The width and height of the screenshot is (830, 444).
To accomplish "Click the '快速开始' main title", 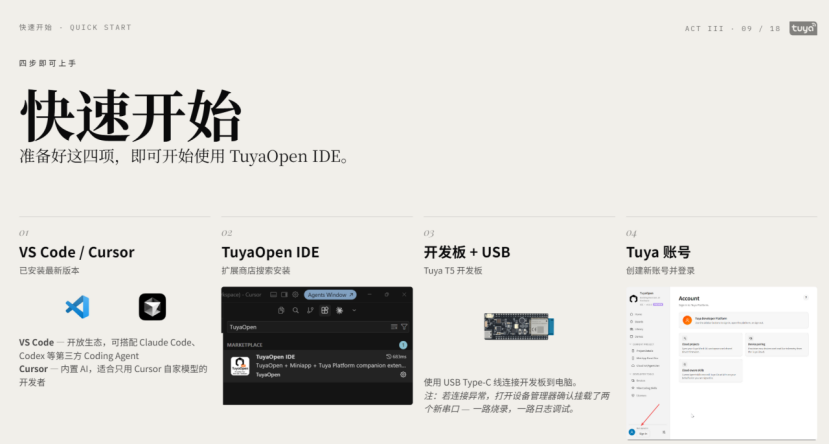I will (131, 115).
